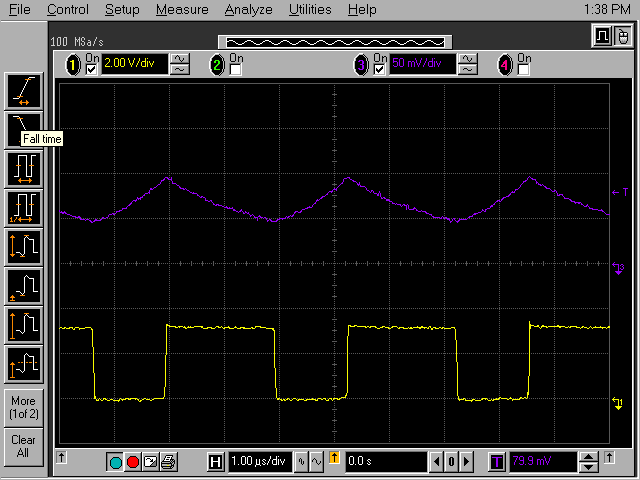640x480 pixels.
Task: Click the red Stop acquisition button
Action: point(132,462)
